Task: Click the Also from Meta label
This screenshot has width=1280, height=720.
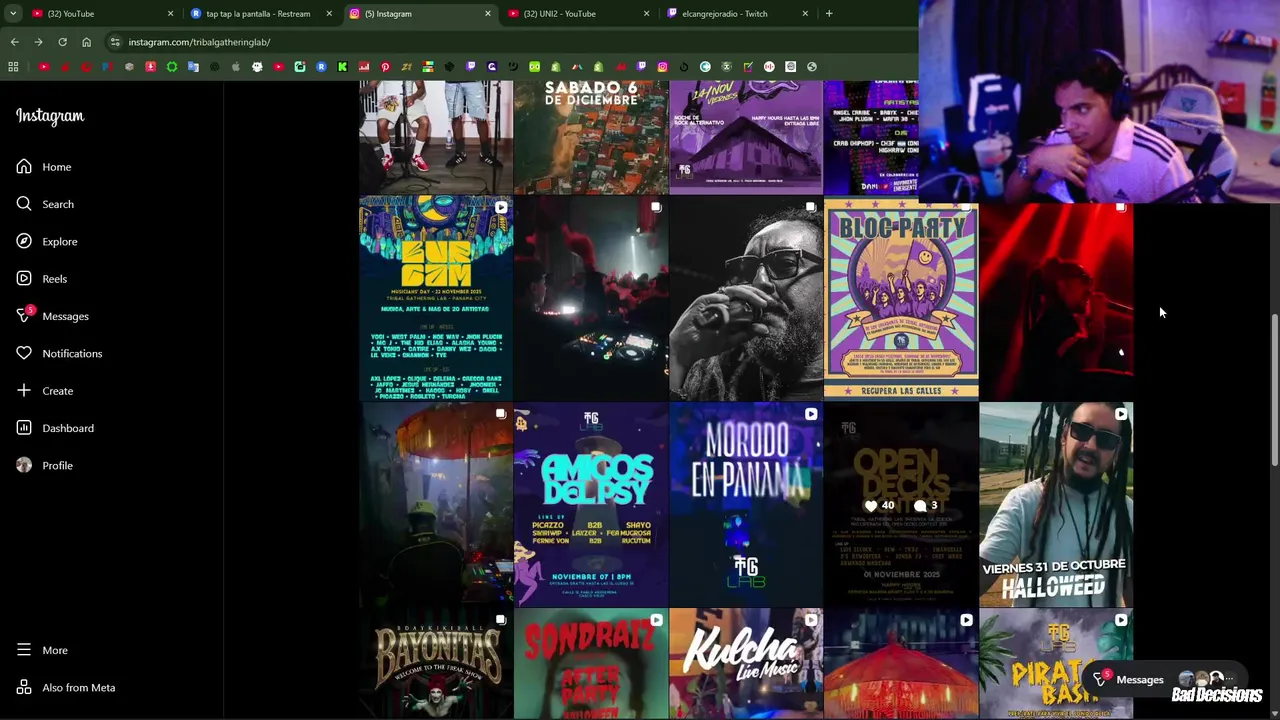Action: coord(79,687)
